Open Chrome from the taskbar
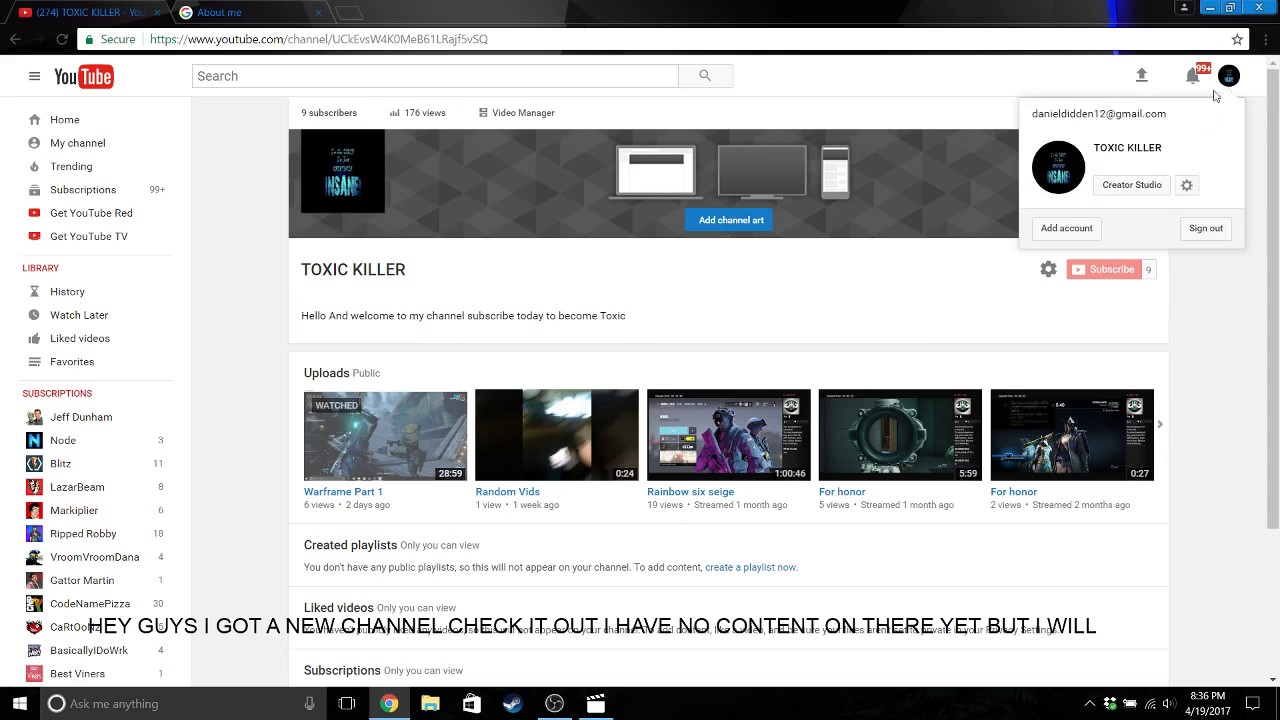This screenshot has height=720, width=1280. pyautogui.click(x=389, y=704)
